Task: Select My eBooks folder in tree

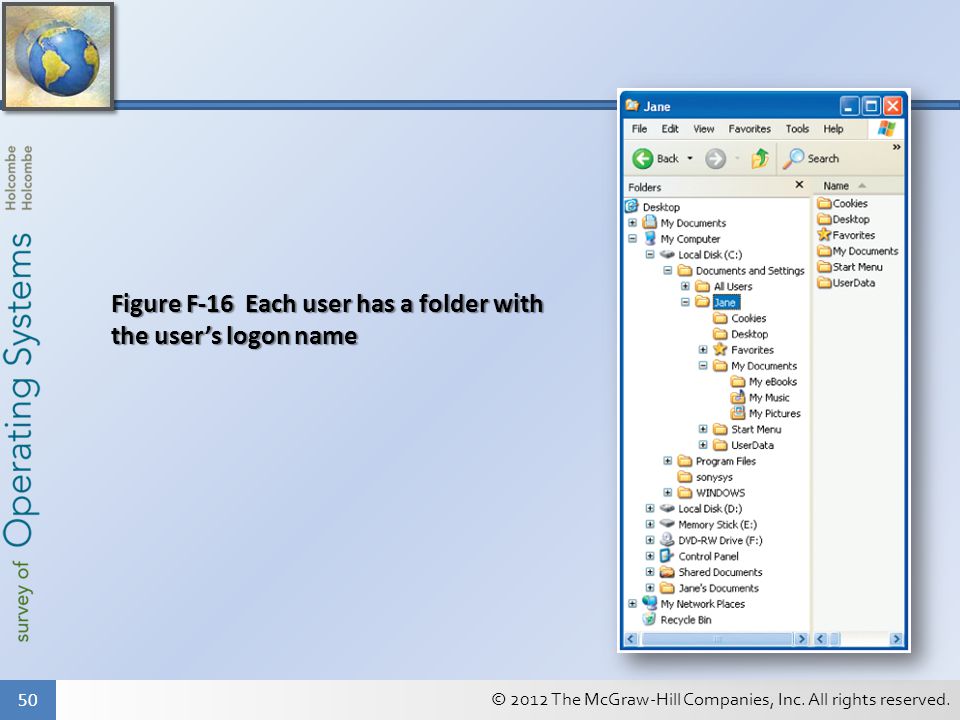Action: (x=773, y=381)
